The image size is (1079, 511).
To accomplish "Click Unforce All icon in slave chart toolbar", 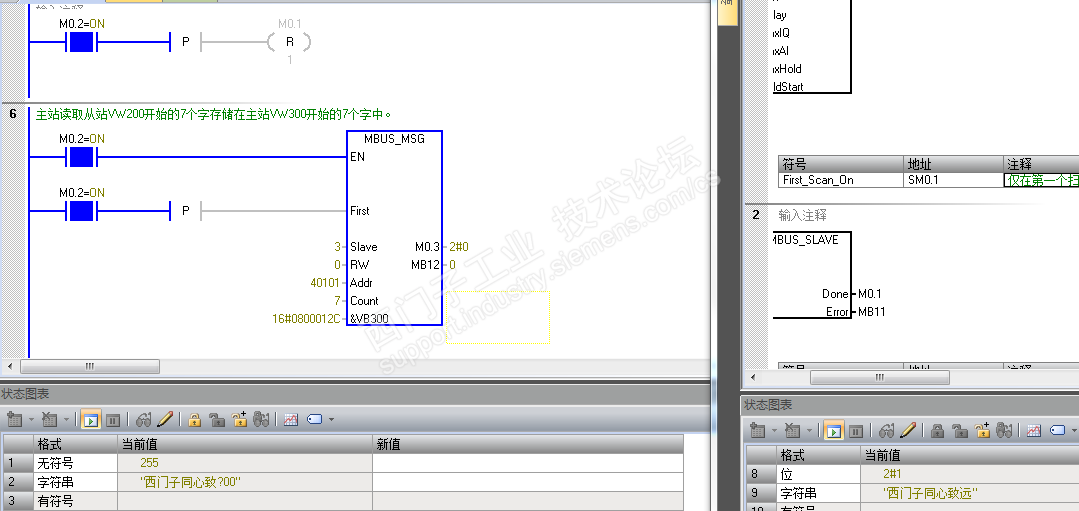I will pyautogui.click(x=983, y=431).
